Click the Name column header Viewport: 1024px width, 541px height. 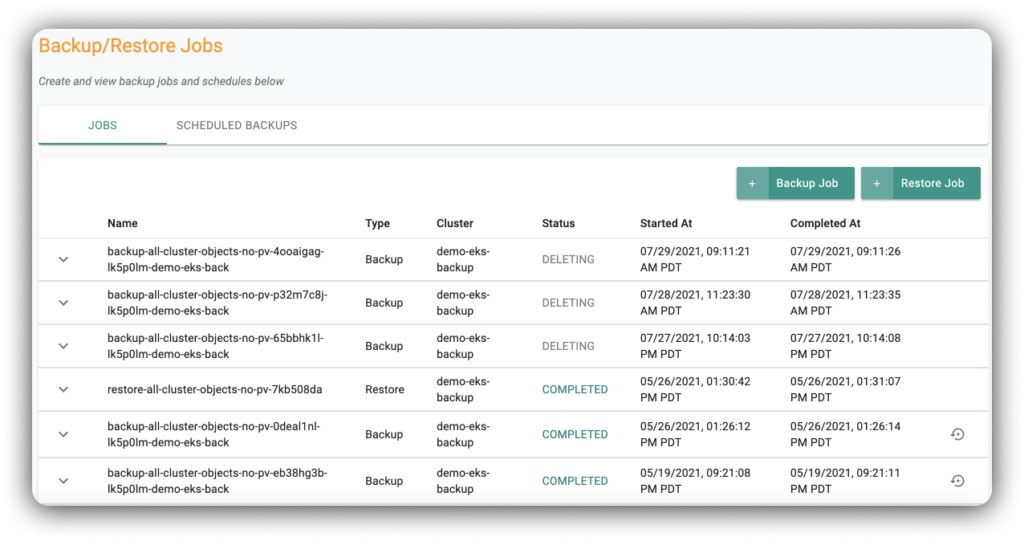(x=123, y=223)
